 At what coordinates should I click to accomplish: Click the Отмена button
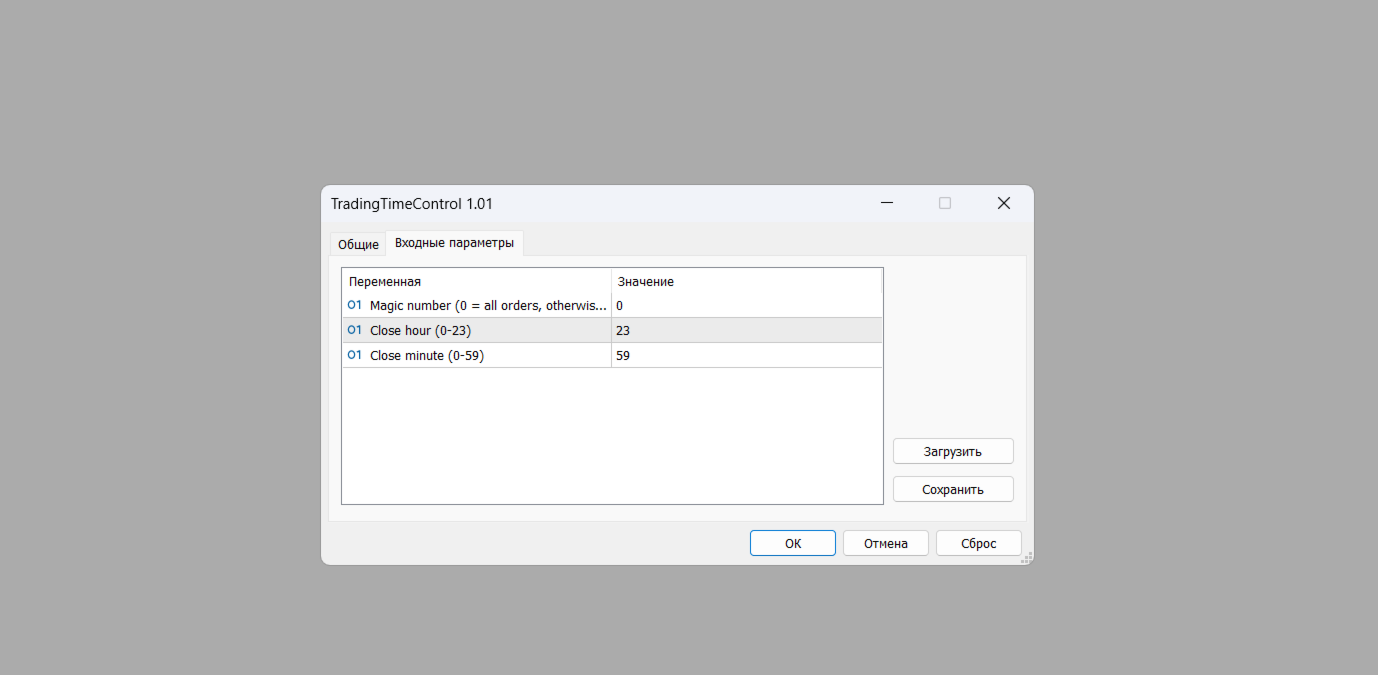[x=885, y=543]
